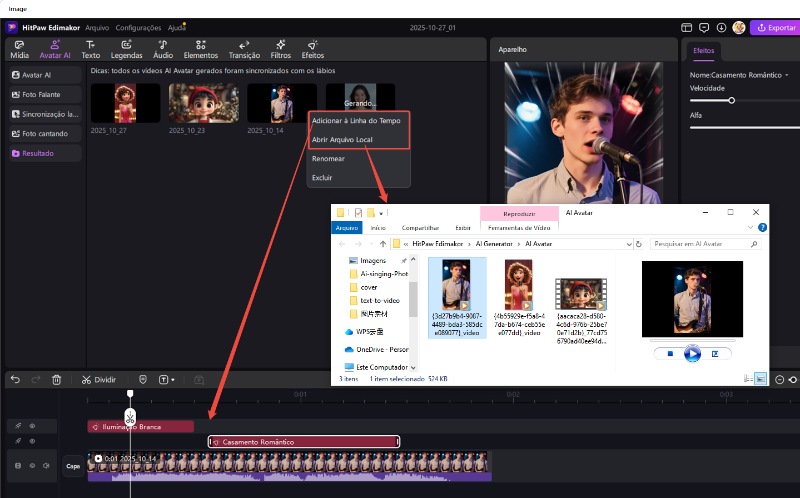Toggle visibility of Casamento Romântico track
The width and height of the screenshot is (800, 498).
click(32, 441)
